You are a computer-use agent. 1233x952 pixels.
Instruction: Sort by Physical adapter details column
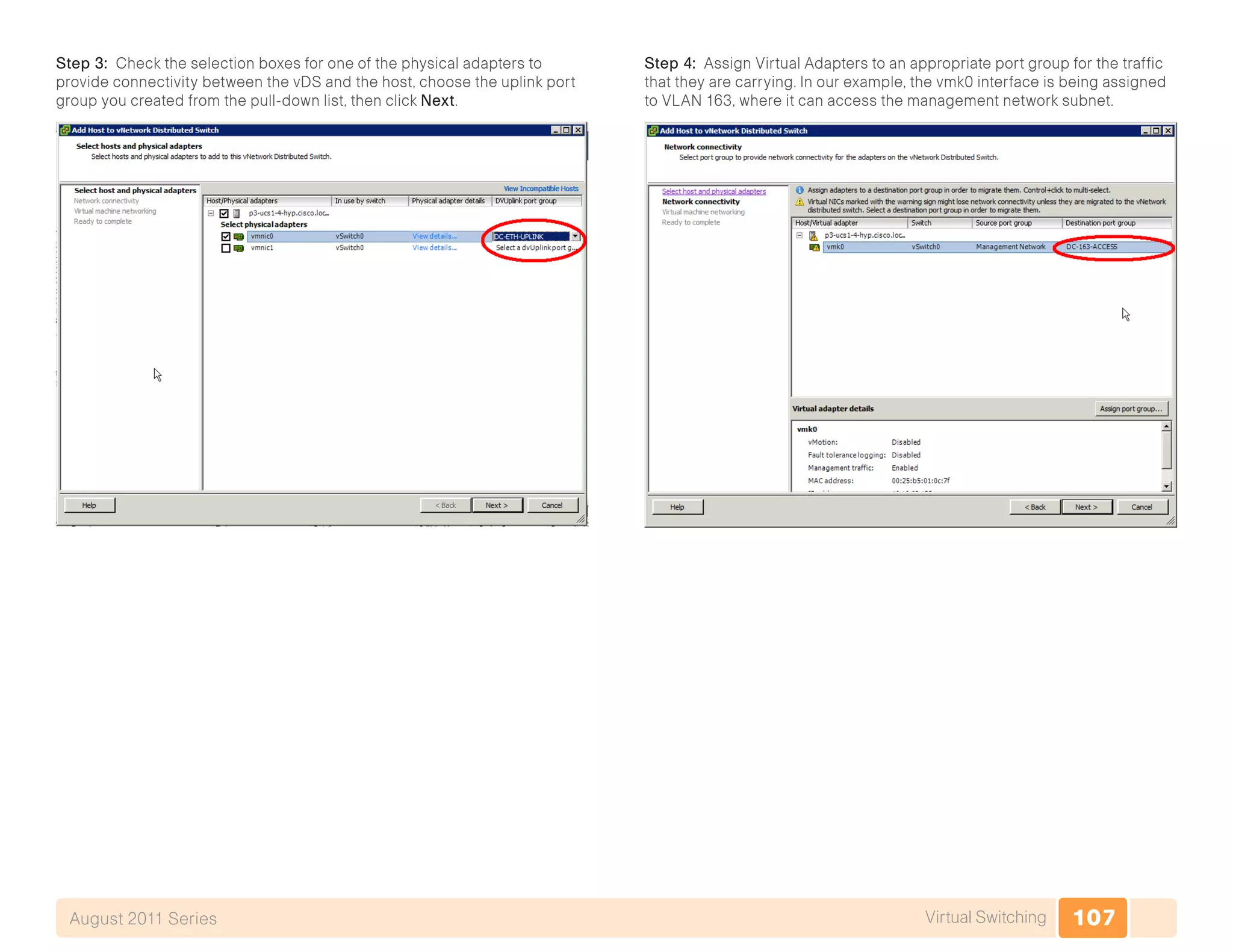[x=450, y=201]
